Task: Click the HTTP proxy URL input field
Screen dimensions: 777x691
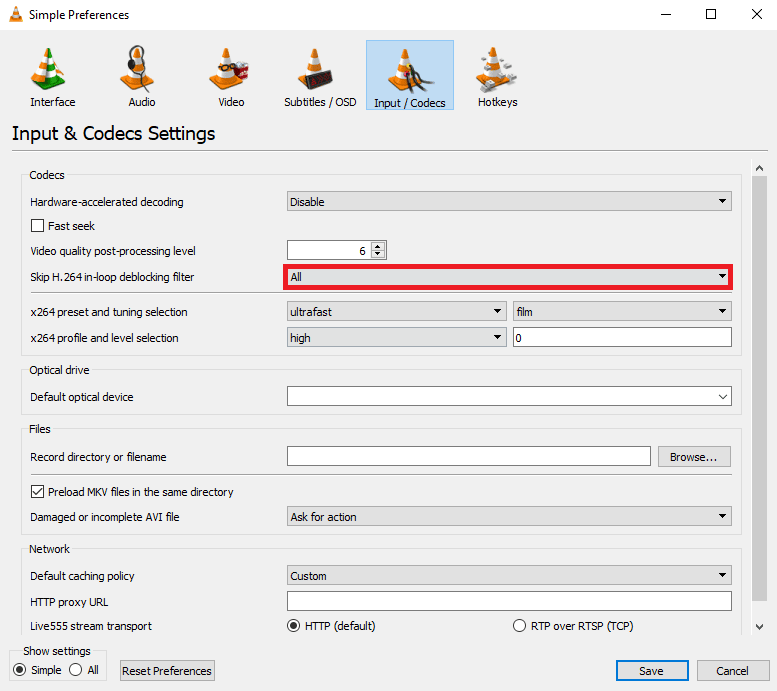Action: click(509, 601)
